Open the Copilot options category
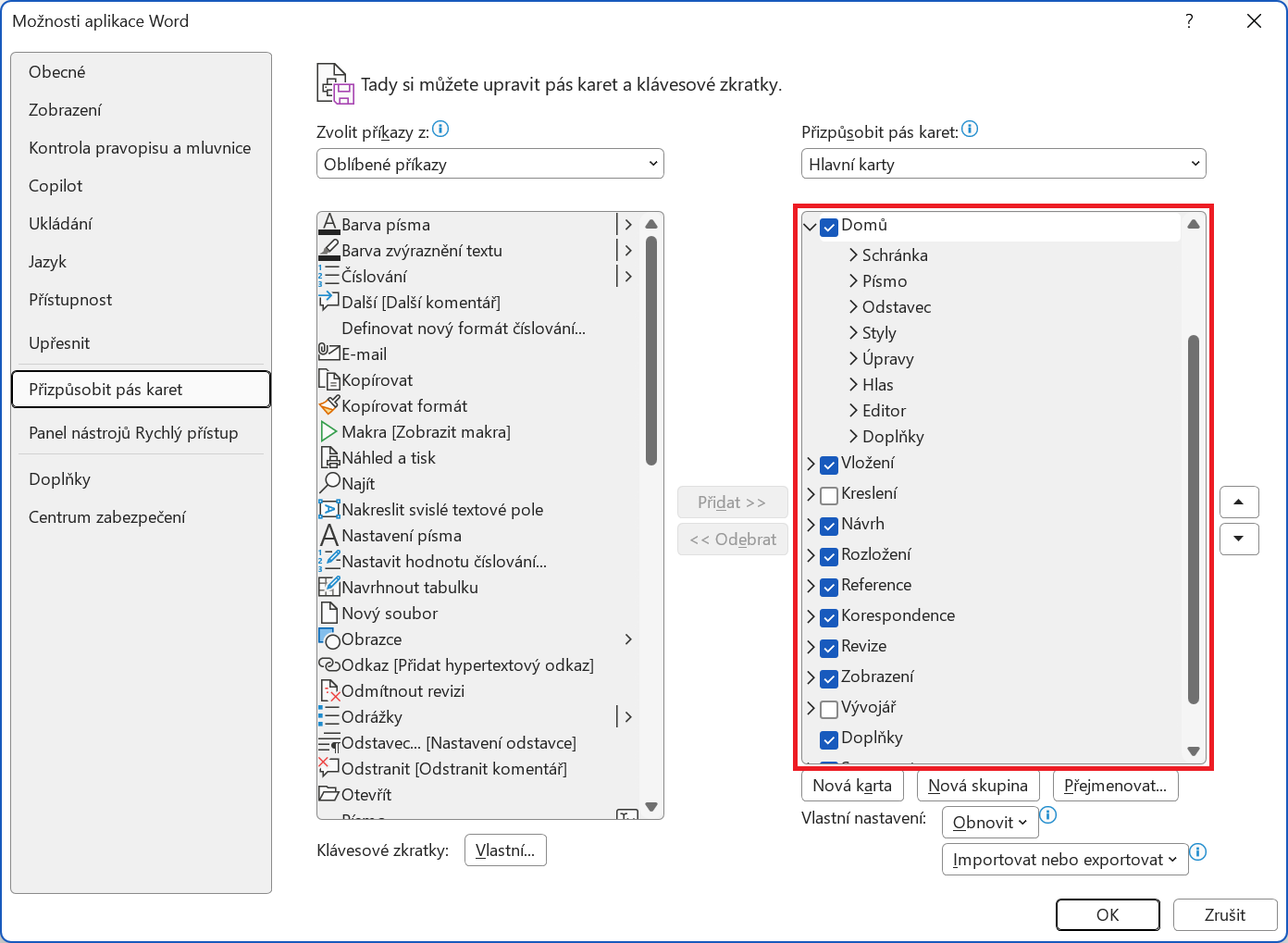The width and height of the screenshot is (1288, 943). click(x=142, y=186)
